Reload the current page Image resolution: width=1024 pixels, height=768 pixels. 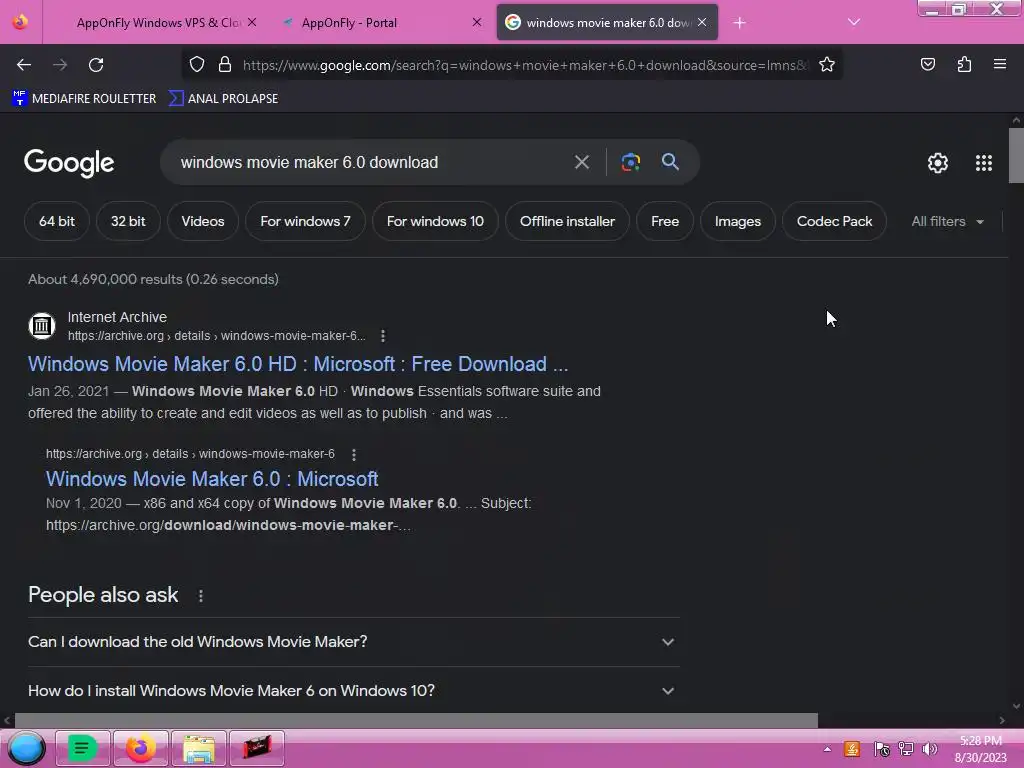point(96,65)
